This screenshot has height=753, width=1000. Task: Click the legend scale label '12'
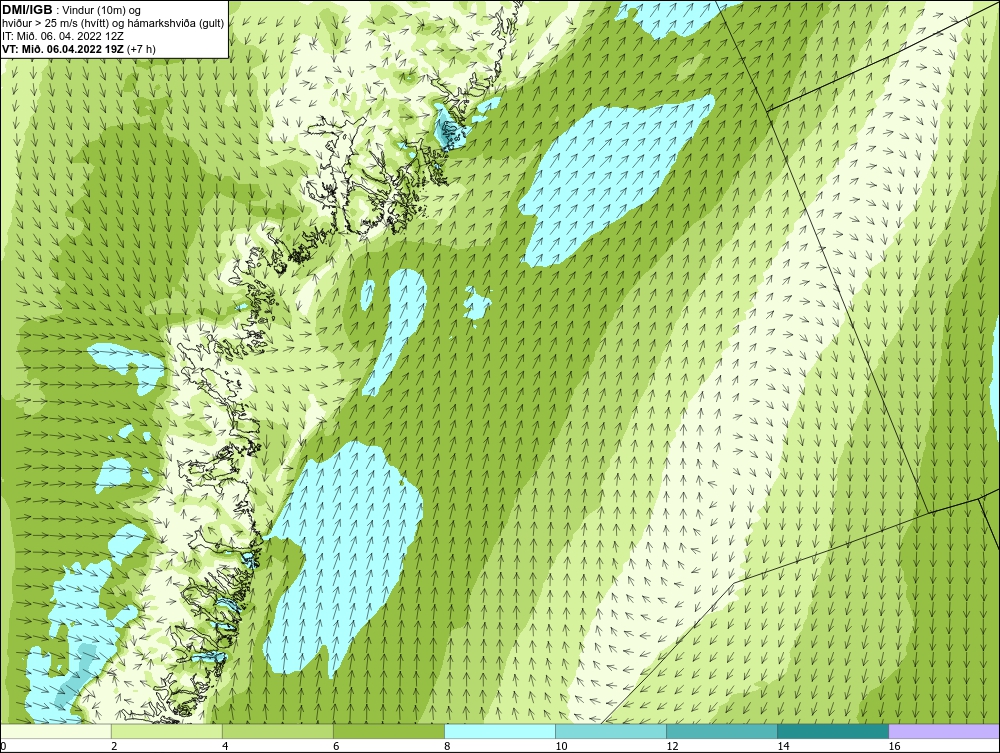coord(672,746)
